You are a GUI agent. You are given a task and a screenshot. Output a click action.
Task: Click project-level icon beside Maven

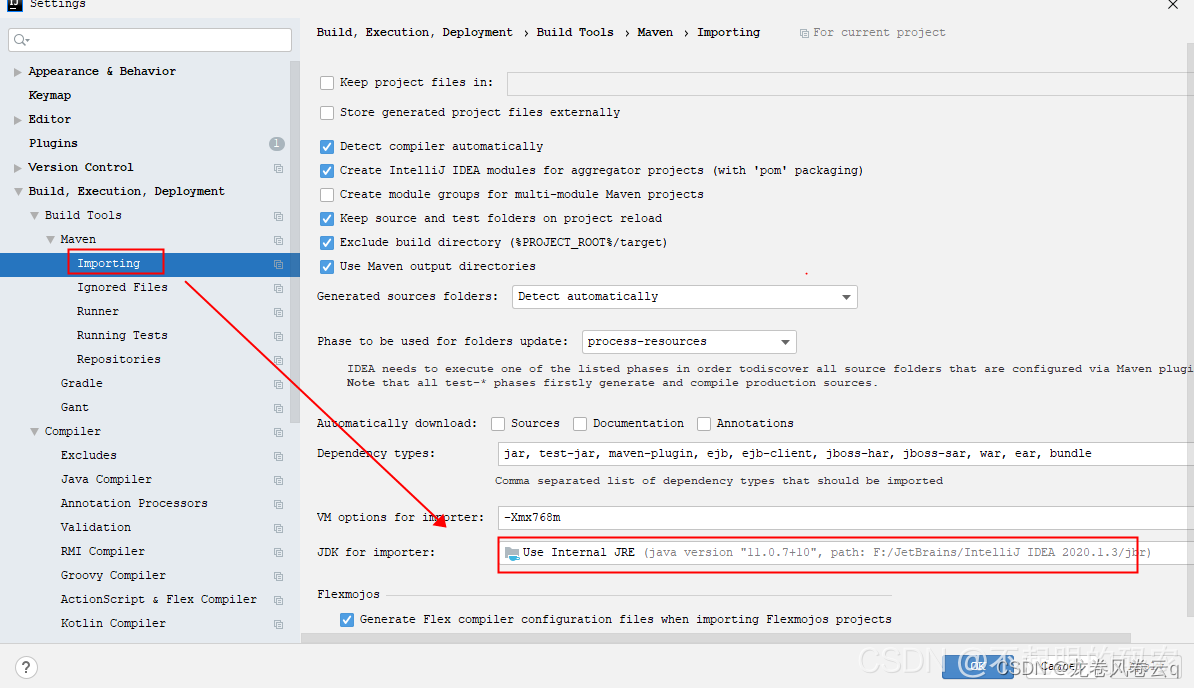pos(279,240)
